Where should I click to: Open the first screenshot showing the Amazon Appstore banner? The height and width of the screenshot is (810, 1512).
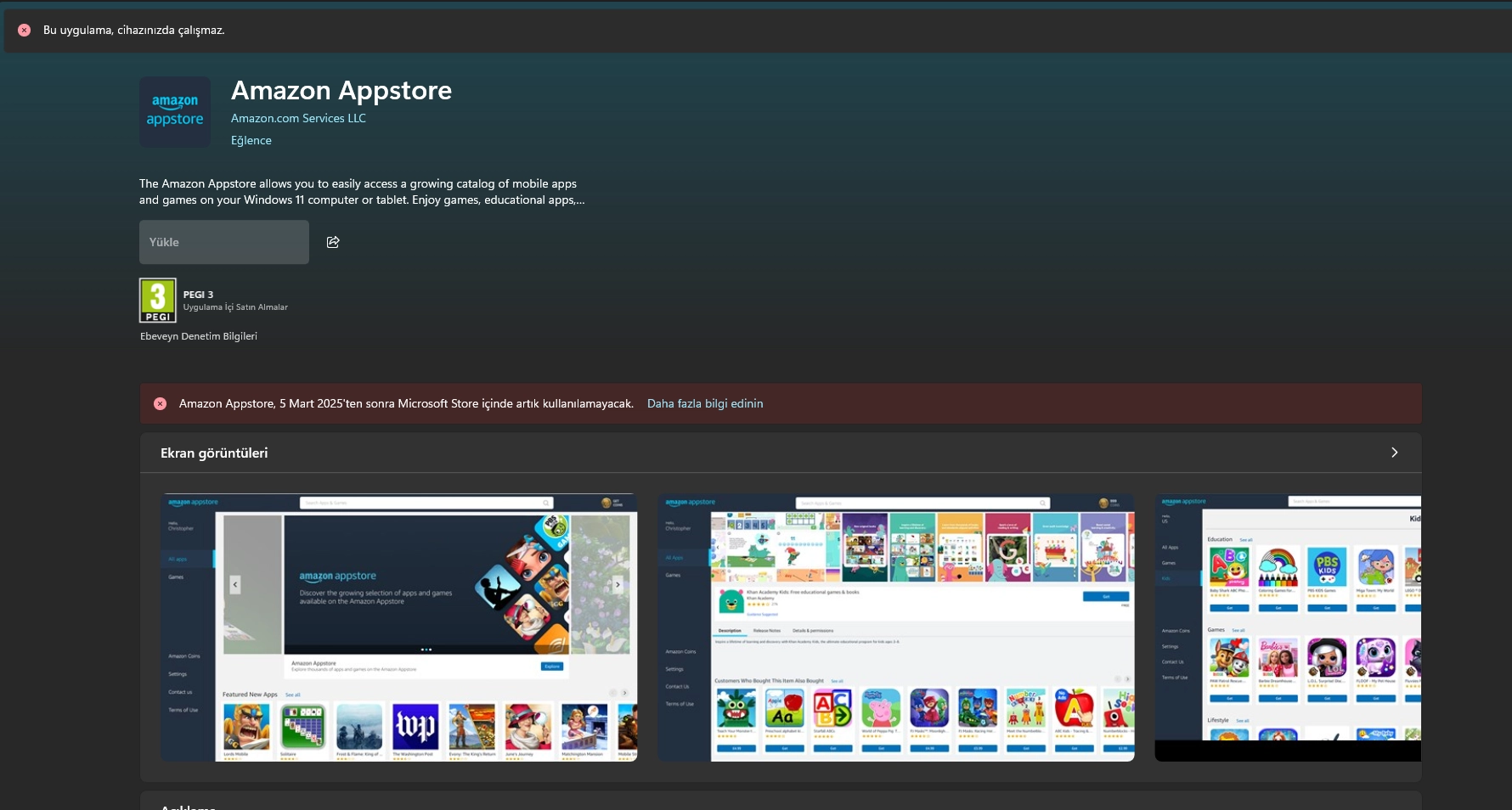(x=399, y=627)
